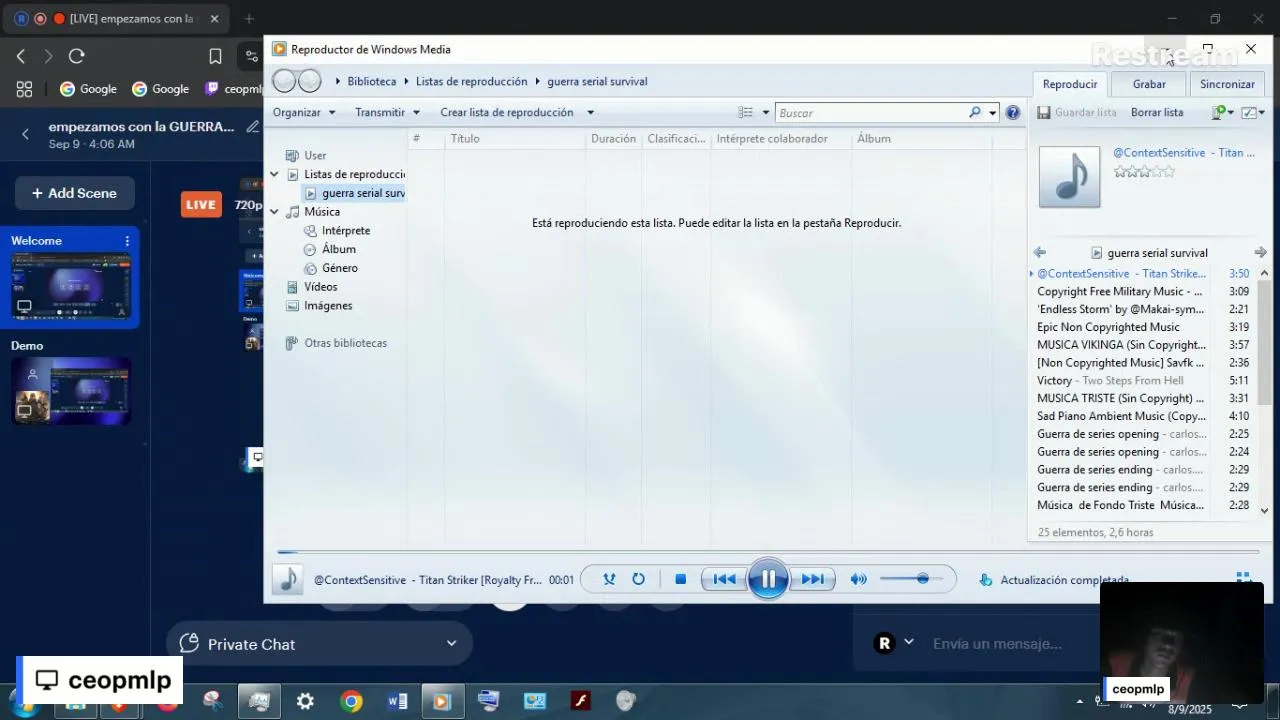Viewport: 1280px width, 720px height.
Task: Select 'Victory - Two Steps From Hell' track
Action: [x=1142, y=380]
